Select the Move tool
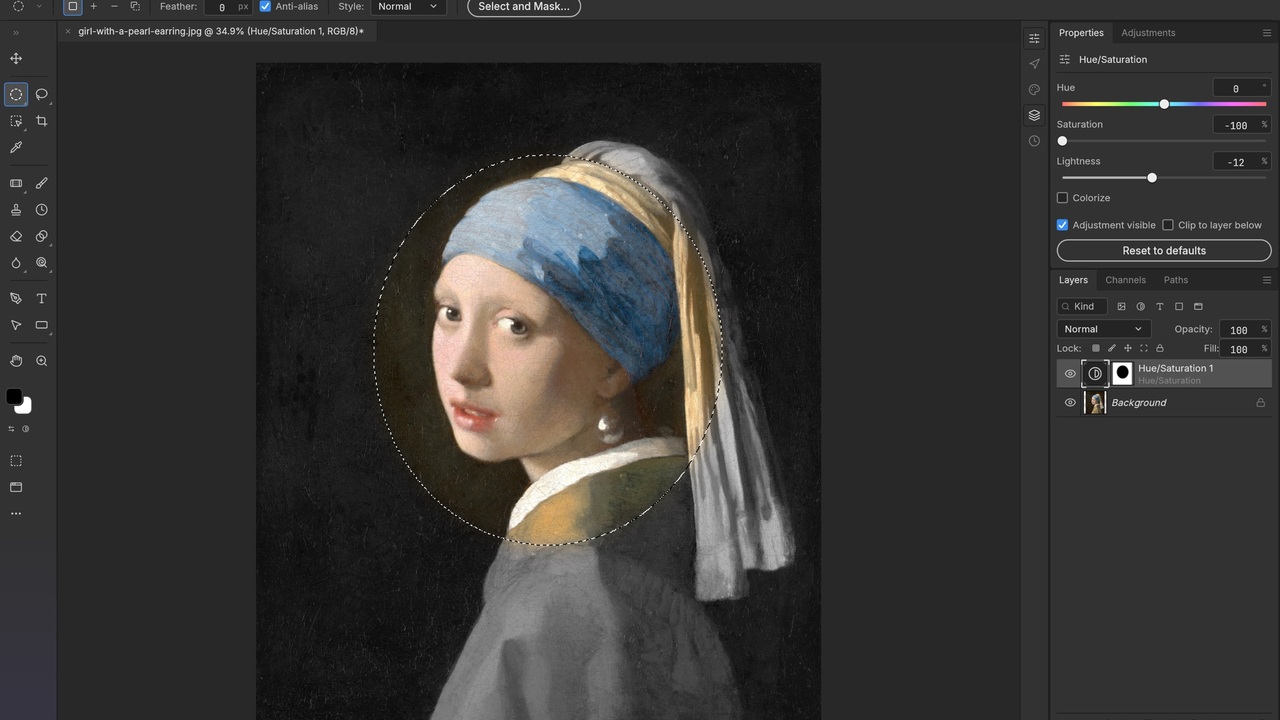 [16, 58]
